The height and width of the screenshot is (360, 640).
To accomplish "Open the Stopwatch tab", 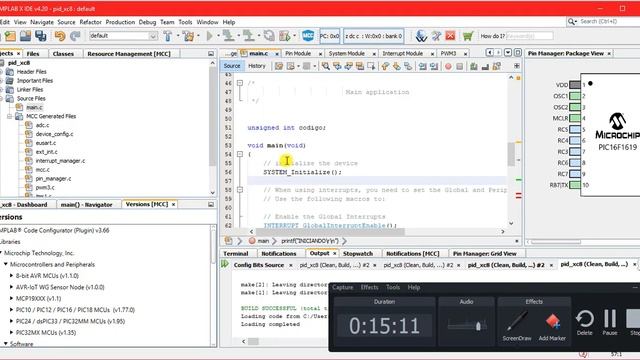I will click(x=358, y=253).
